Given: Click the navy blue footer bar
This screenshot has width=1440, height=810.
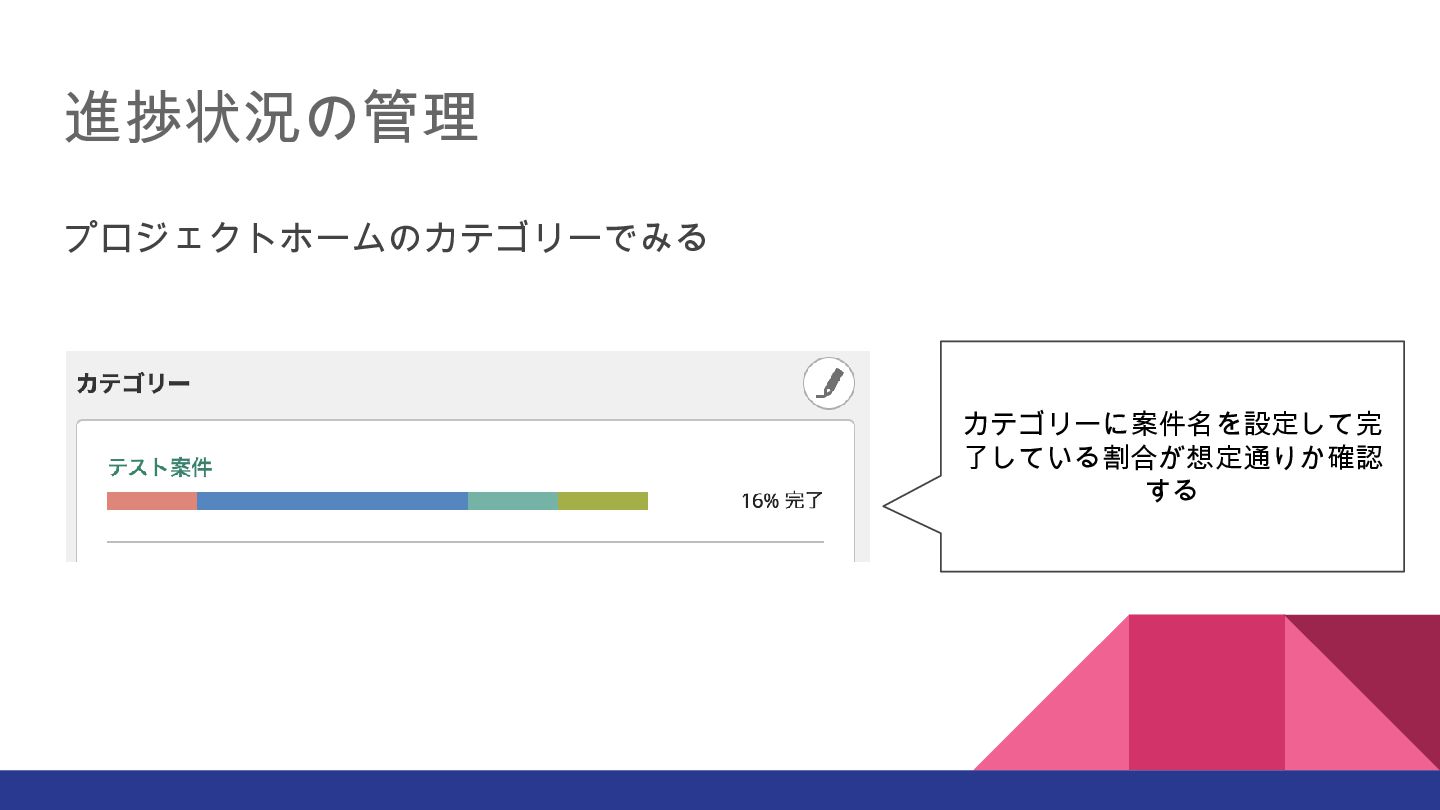Looking at the screenshot, I should (720, 790).
